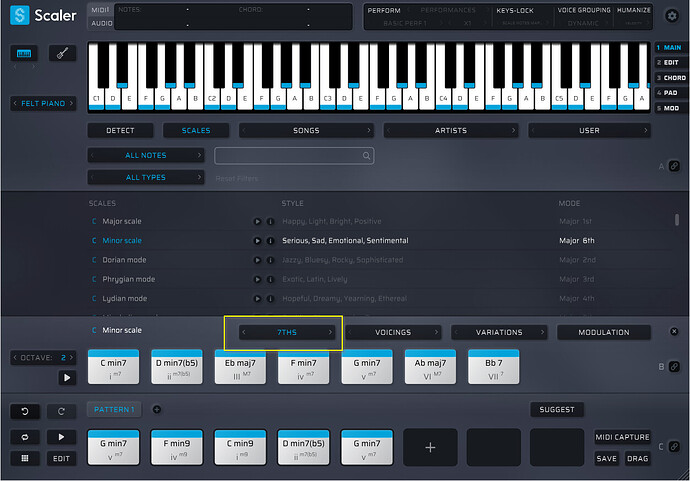This screenshot has height=481, width=690.
Task: Toggle HUMANIZE
Action: tap(633, 10)
